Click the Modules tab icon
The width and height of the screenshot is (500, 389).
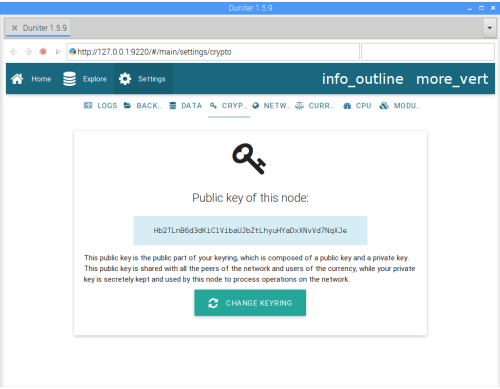coord(384,106)
